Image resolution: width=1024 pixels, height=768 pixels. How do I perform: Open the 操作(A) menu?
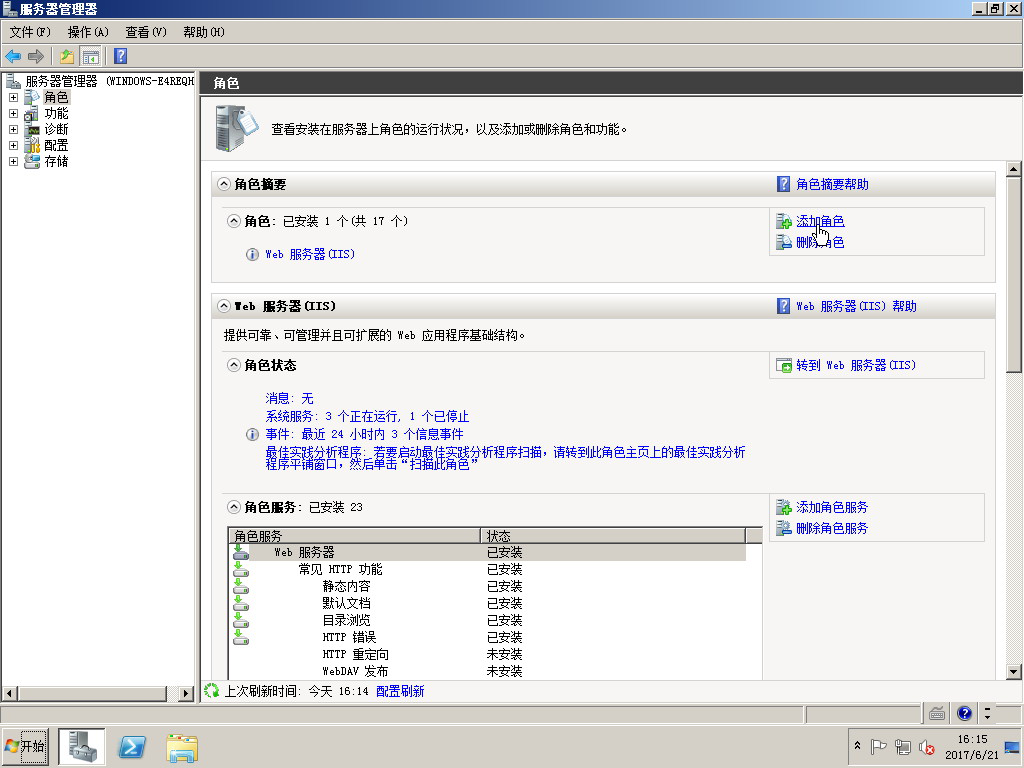click(88, 32)
